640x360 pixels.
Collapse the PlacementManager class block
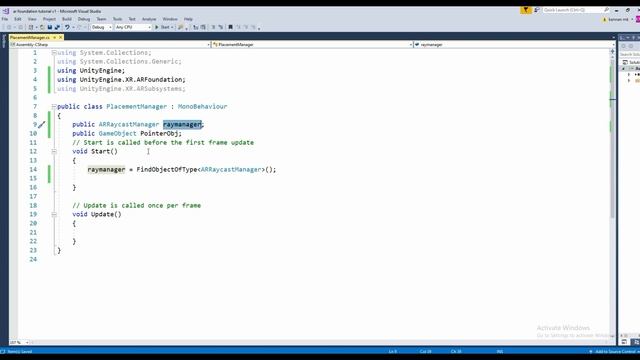(x=54, y=107)
